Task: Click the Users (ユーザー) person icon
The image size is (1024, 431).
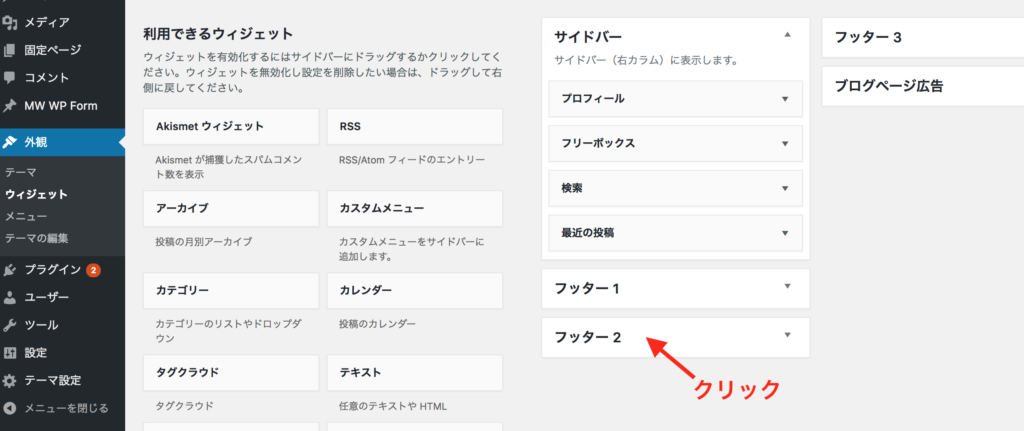Action: pos(10,297)
